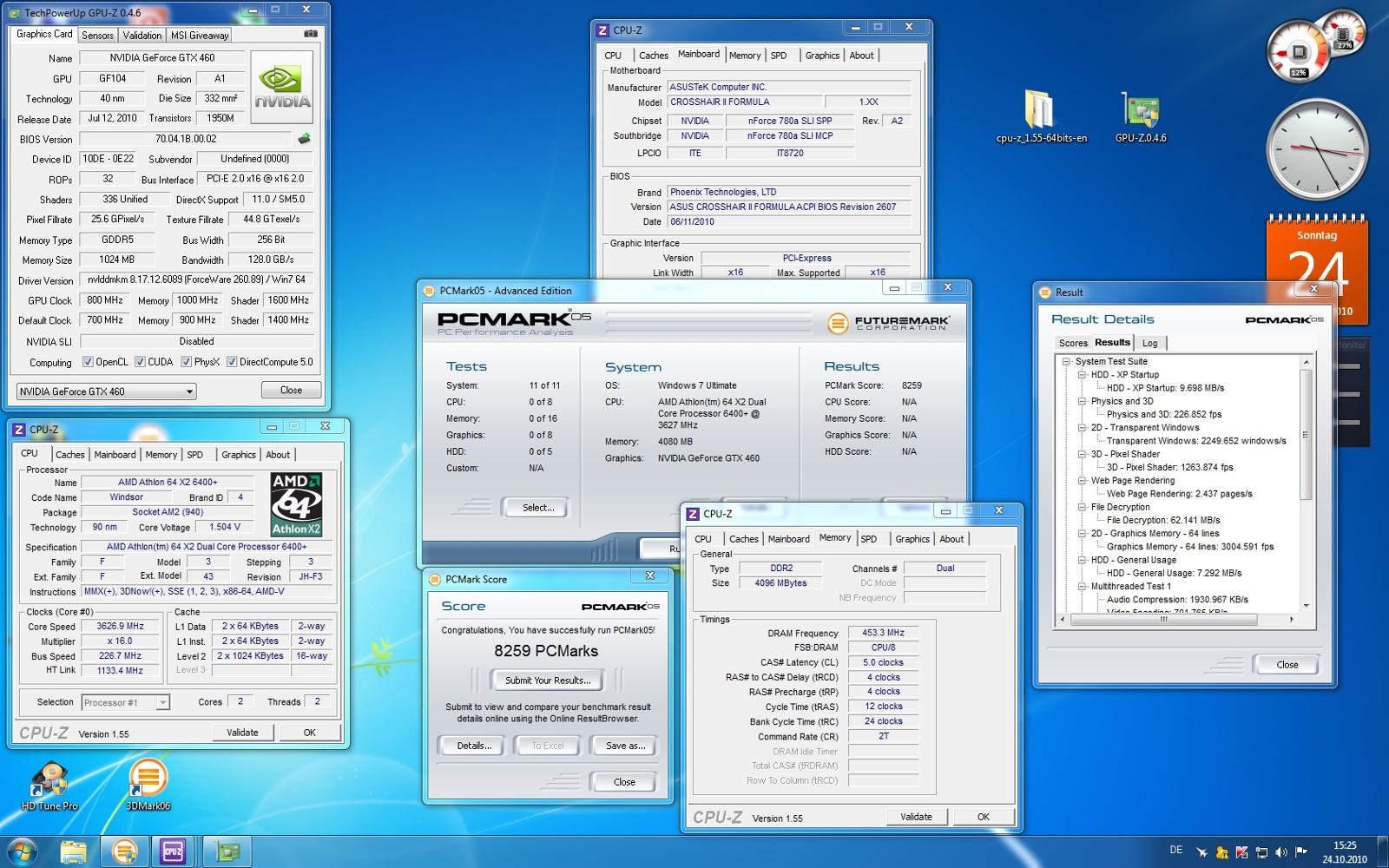Open SPD tab in CPU-Z memory window

tap(869, 539)
